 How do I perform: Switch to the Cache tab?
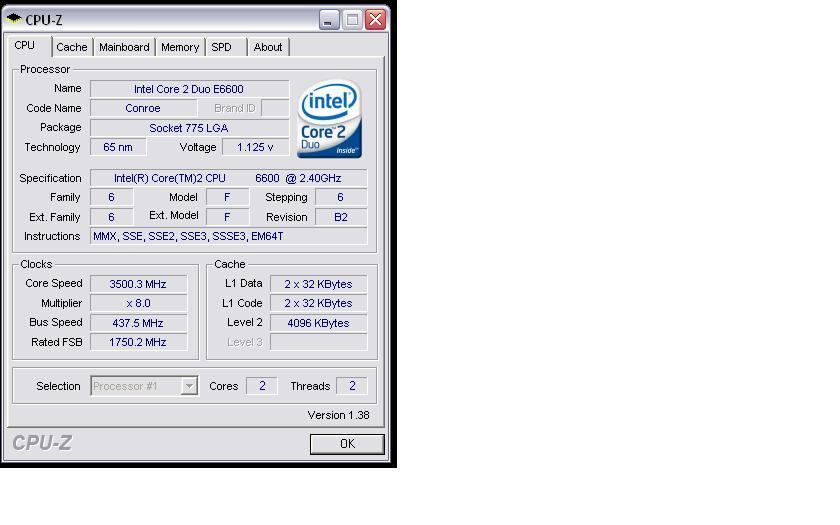(x=72, y=47)
